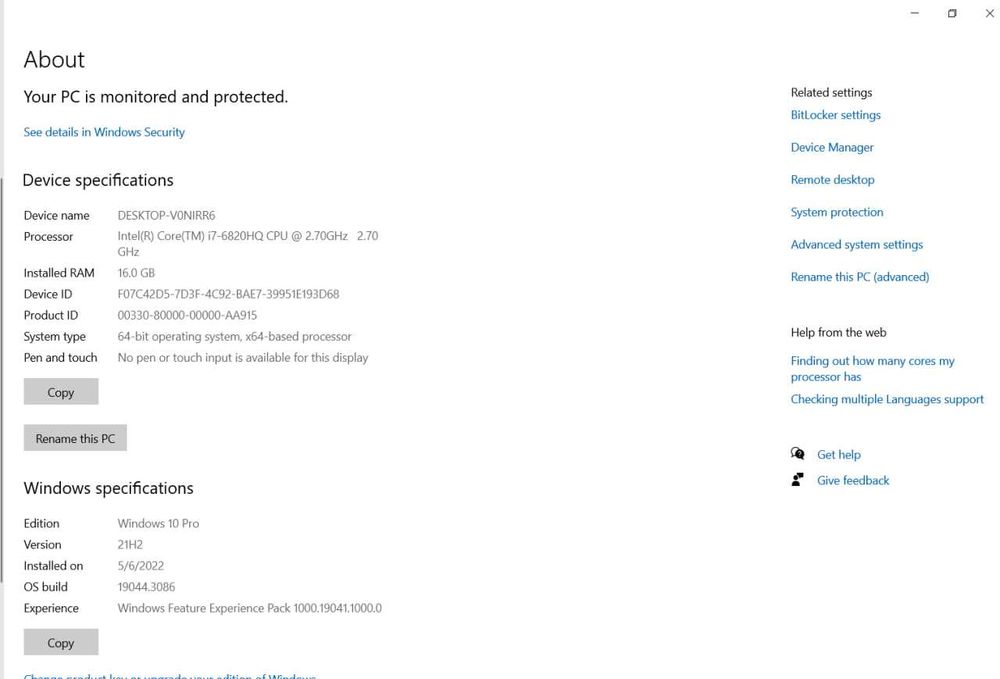1000x679 pixels.
Task: Restore down the Settings window
Action: tap(952, 13)
